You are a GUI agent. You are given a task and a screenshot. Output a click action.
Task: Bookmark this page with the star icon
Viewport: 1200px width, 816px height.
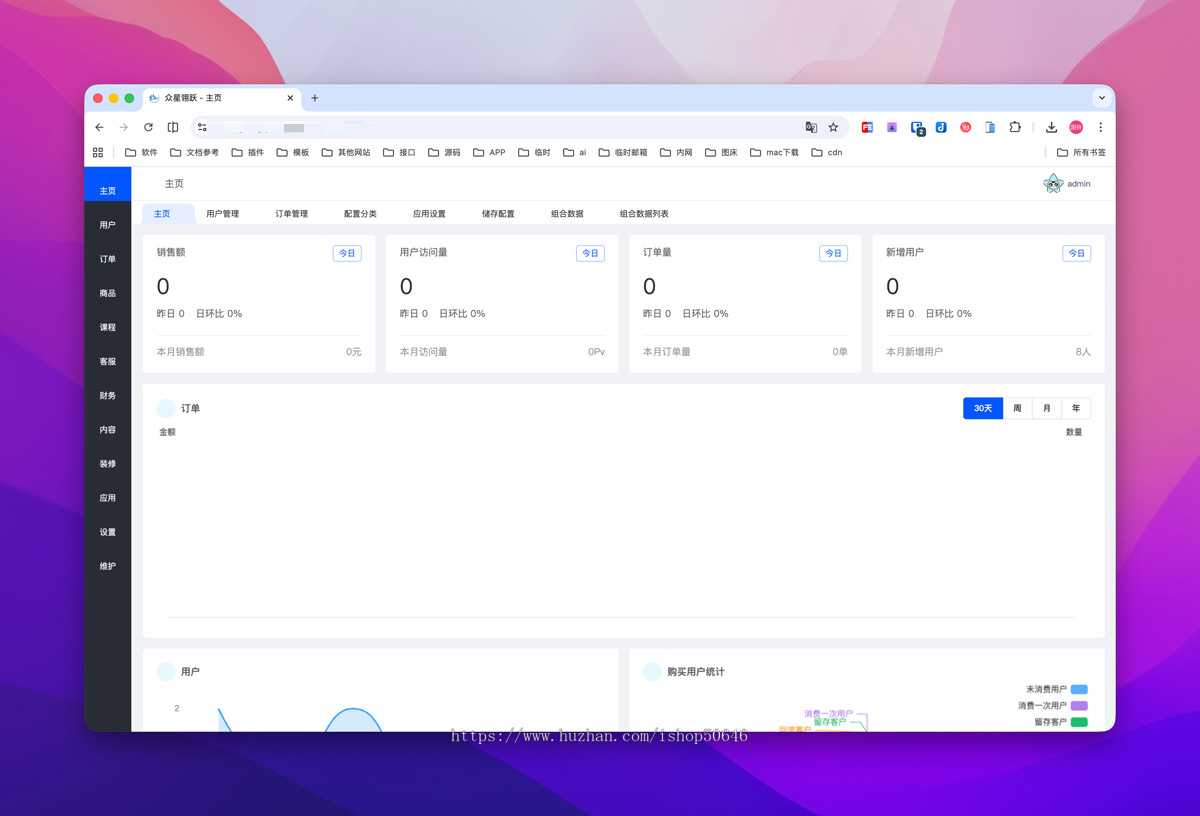[833, 128]
